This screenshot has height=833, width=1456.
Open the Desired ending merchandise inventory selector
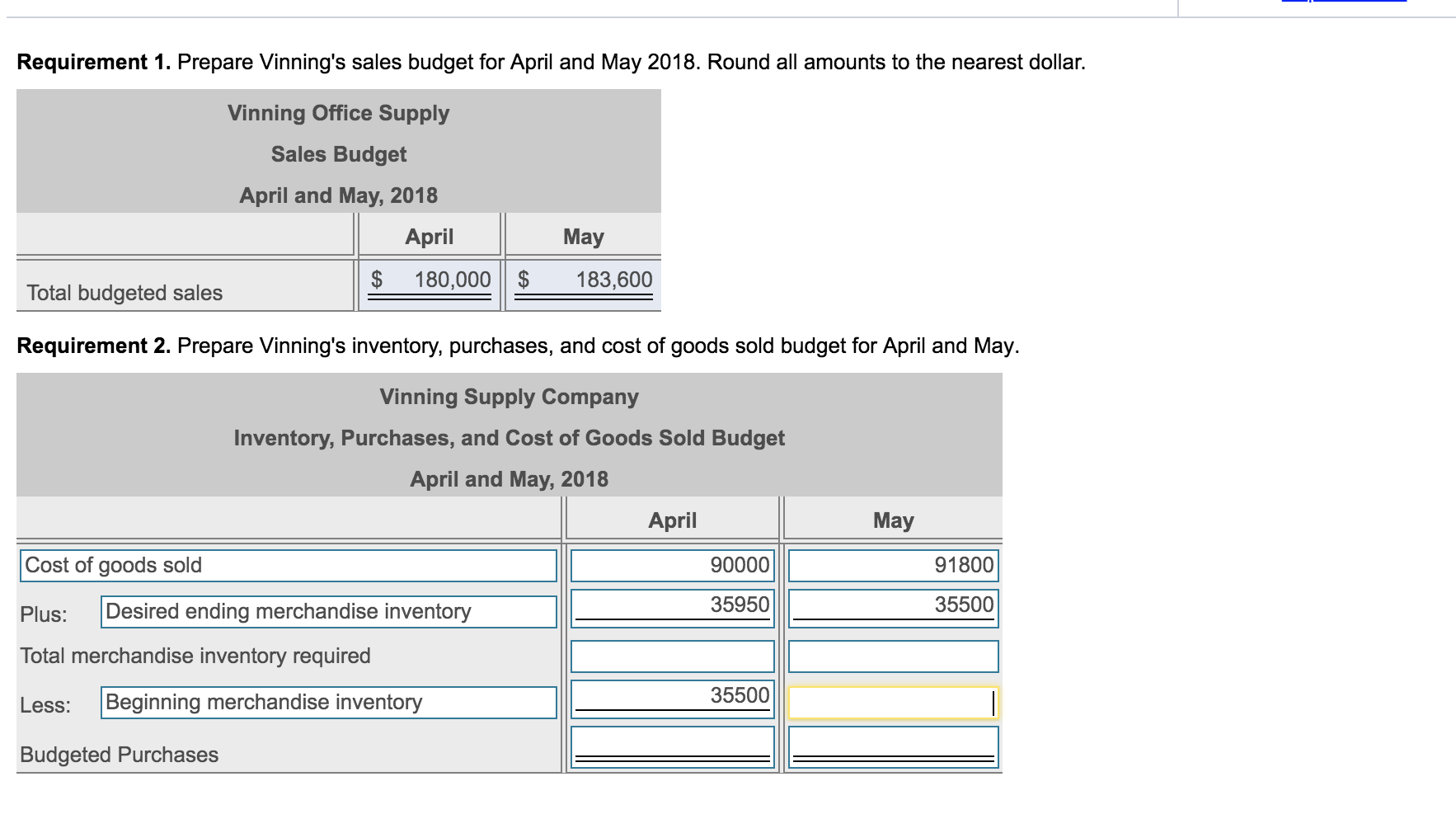click(326, 612)
